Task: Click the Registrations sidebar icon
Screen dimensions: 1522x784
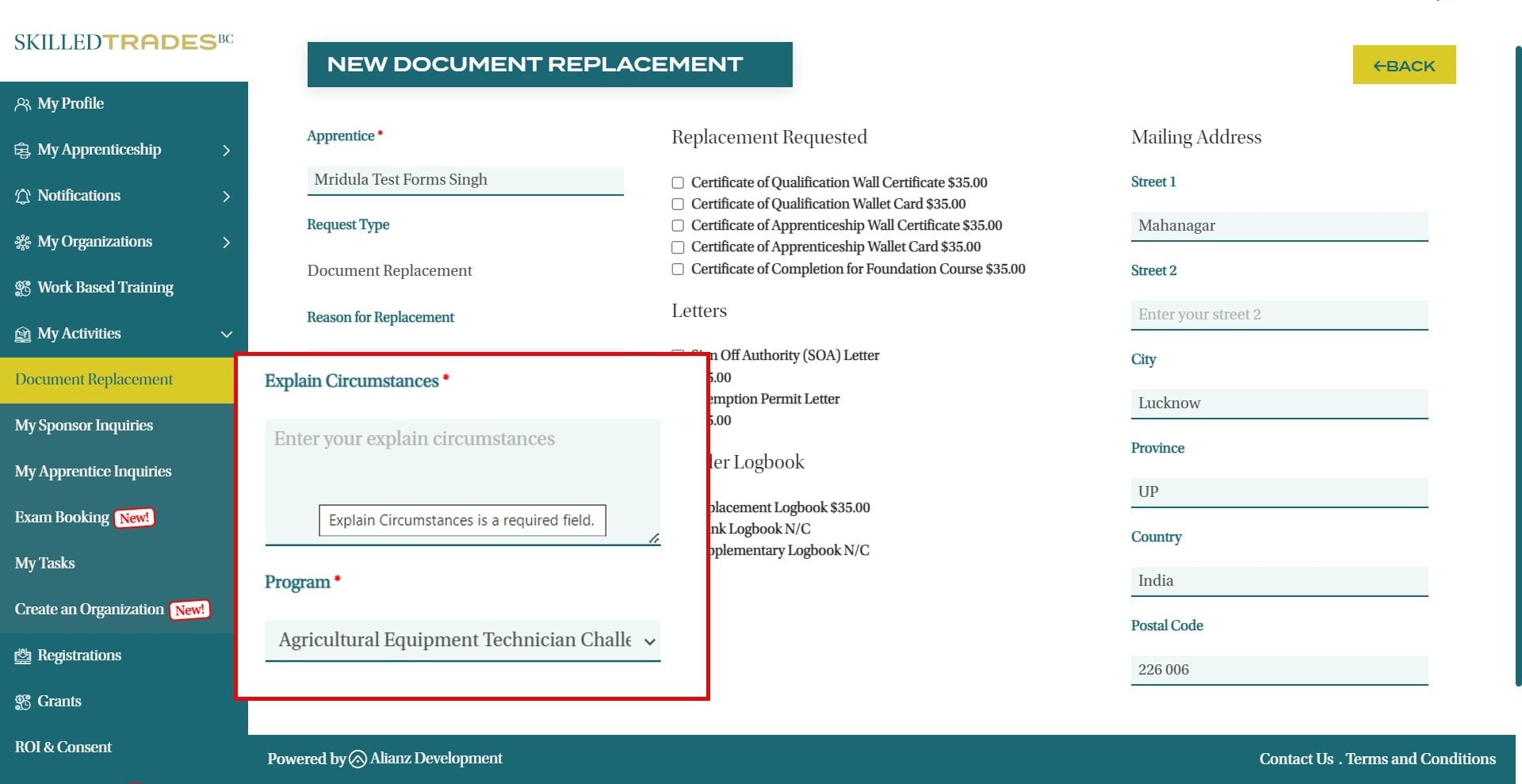Action: pyautogui.click(x=22, y=656)
